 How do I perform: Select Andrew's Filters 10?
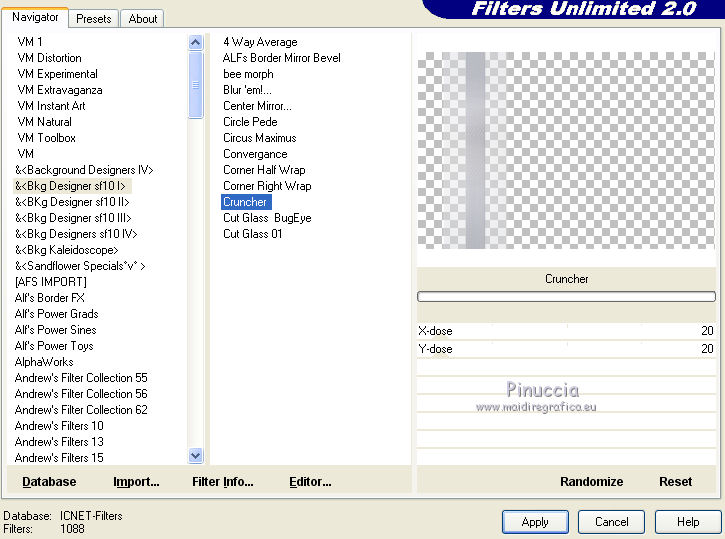59,426
